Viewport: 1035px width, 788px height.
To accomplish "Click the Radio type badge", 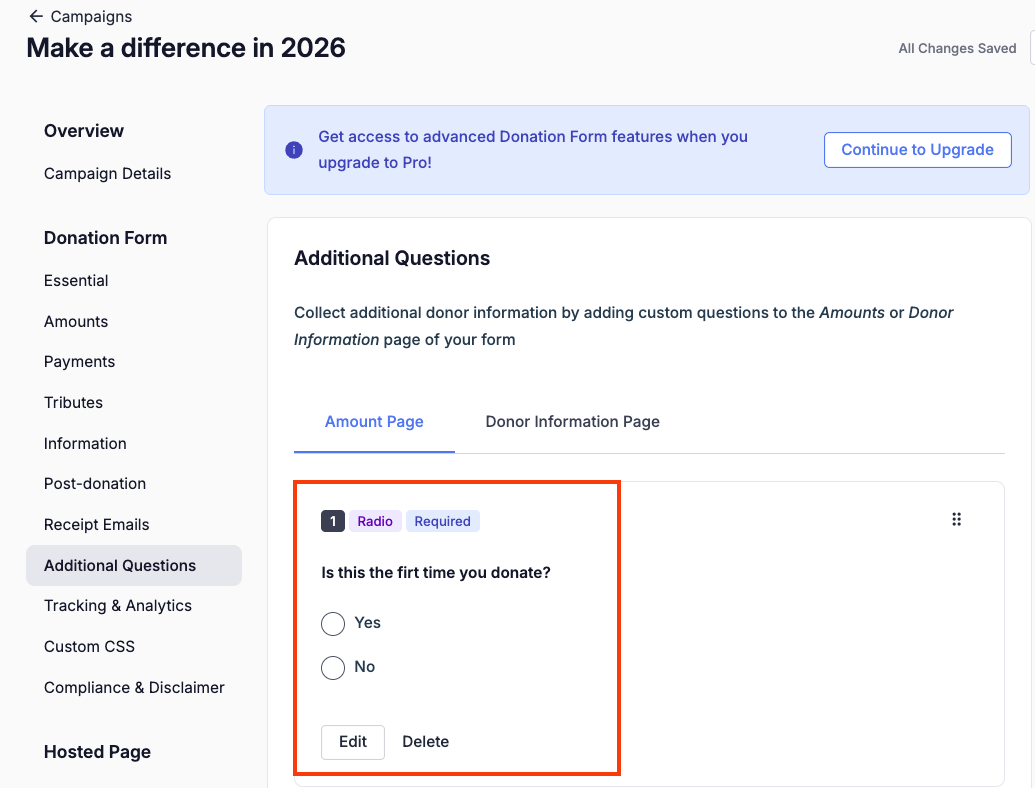I will tap(375, 521).
